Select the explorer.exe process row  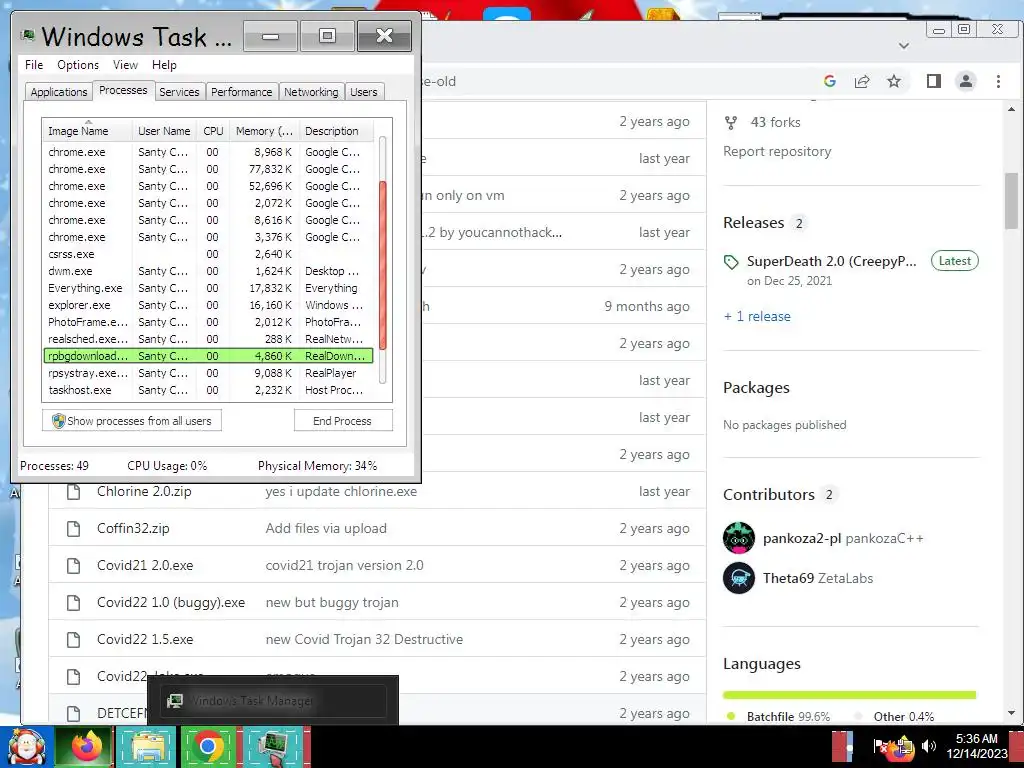208,305
